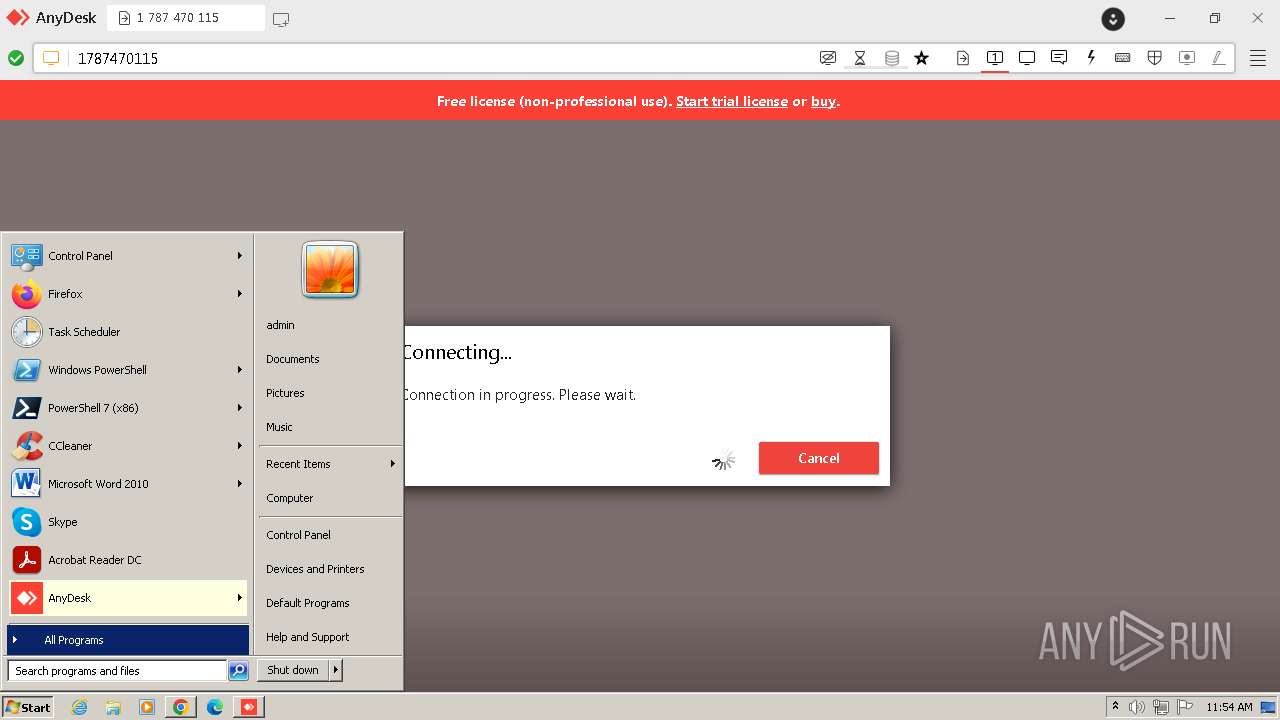The width and height of the screenshot is (1280, 720).
Task: Click the database stack icon in toolbar
Action: (892, 58)
